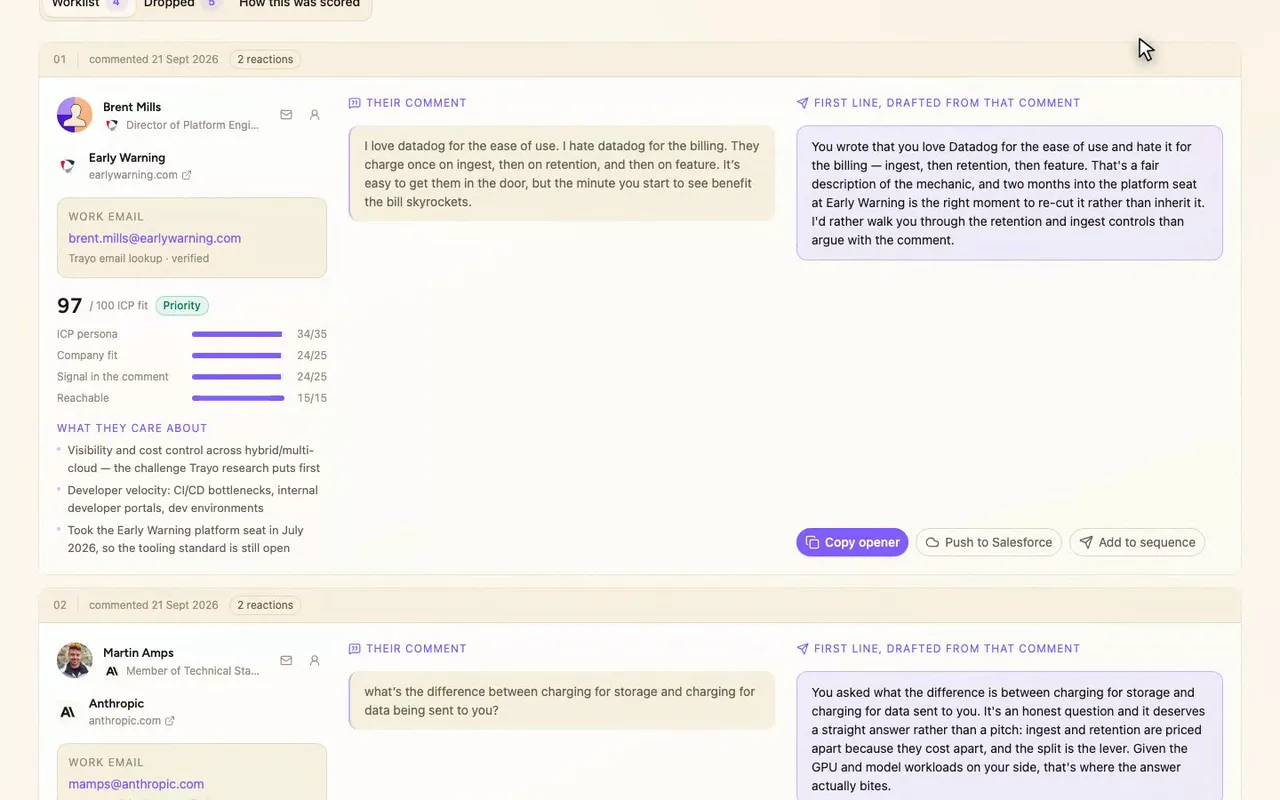This screenshot has height=800, width=1280.
Task: Switch to the Dropped tab
Action: 181,4
